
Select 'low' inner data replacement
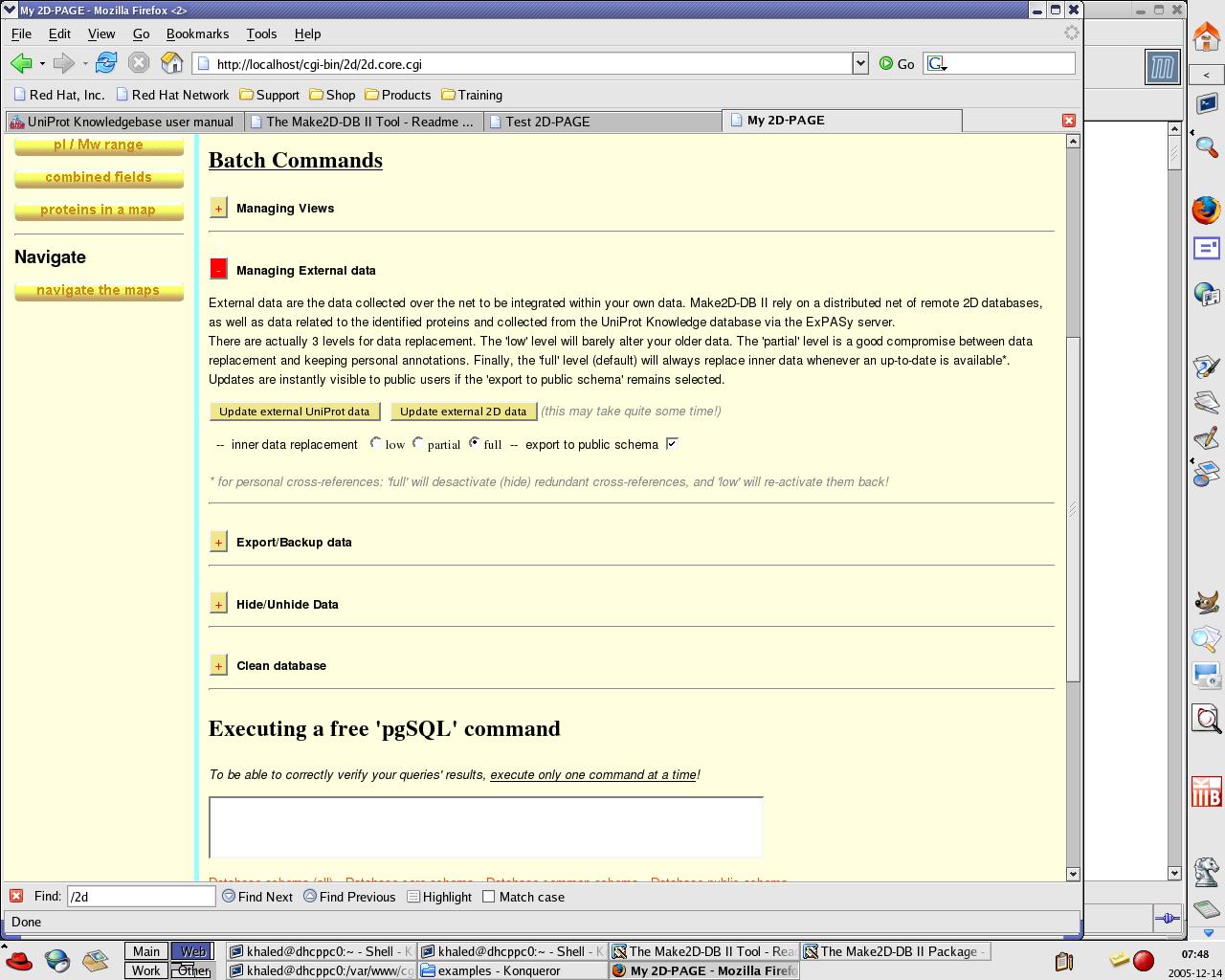point(376,443)
